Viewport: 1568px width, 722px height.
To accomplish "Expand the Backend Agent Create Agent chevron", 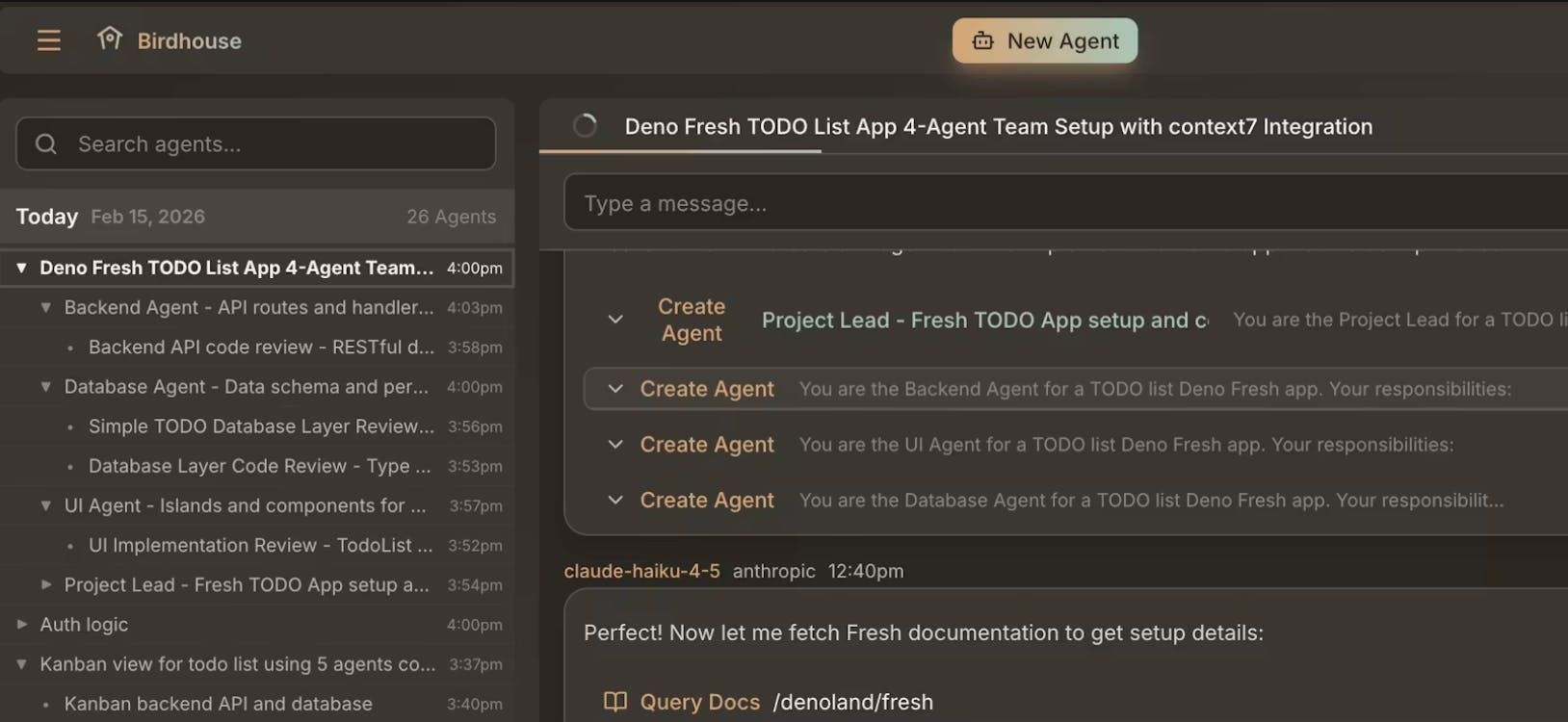I will pos(615,389).
